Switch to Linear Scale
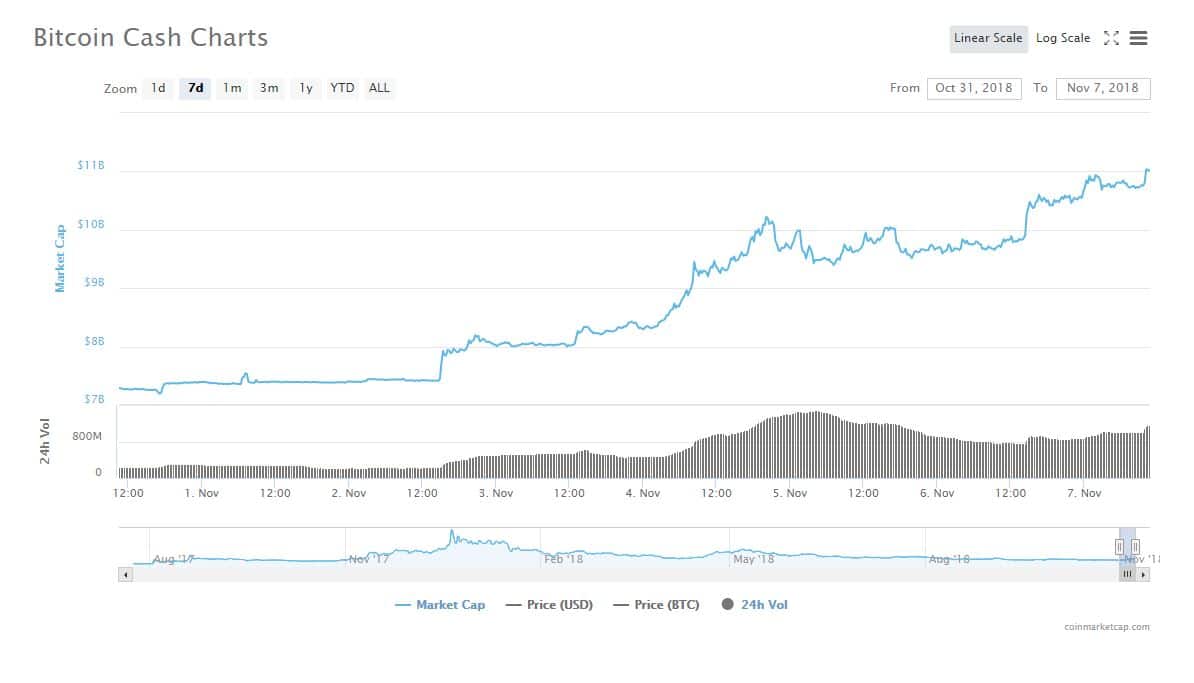This screenshot has width=1194, height=683. coord(988,38)
